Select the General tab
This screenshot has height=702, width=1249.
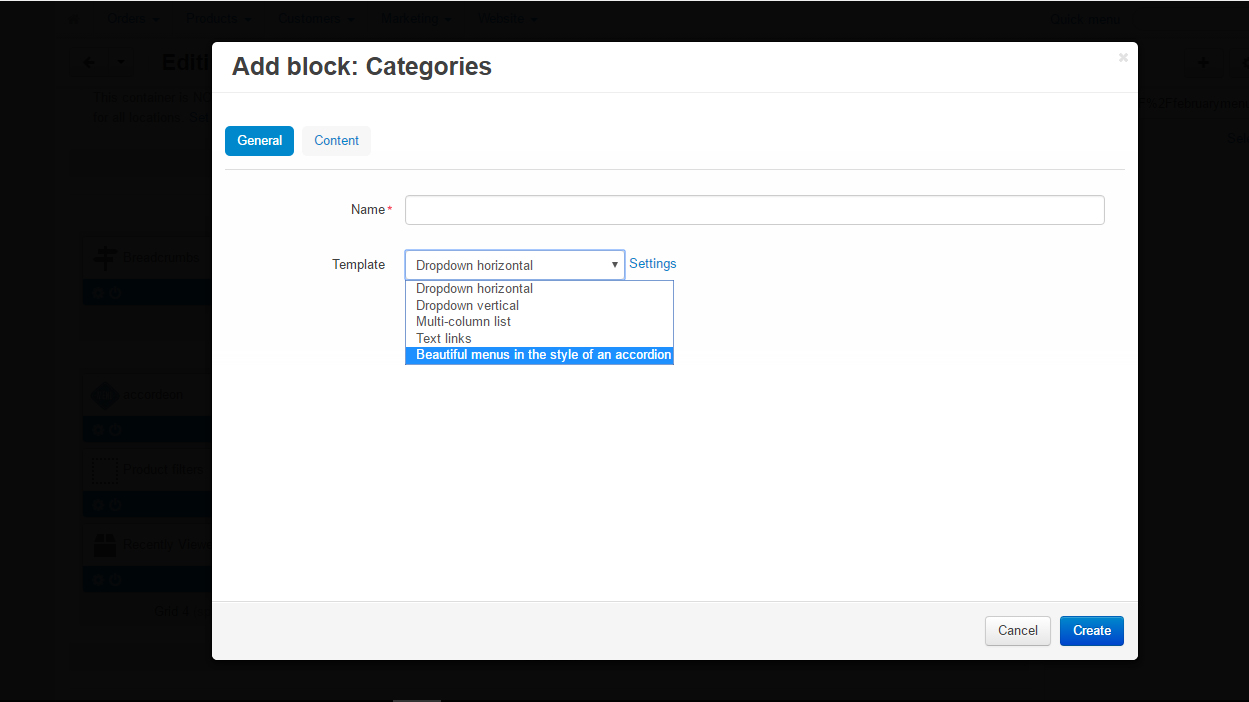259,141
